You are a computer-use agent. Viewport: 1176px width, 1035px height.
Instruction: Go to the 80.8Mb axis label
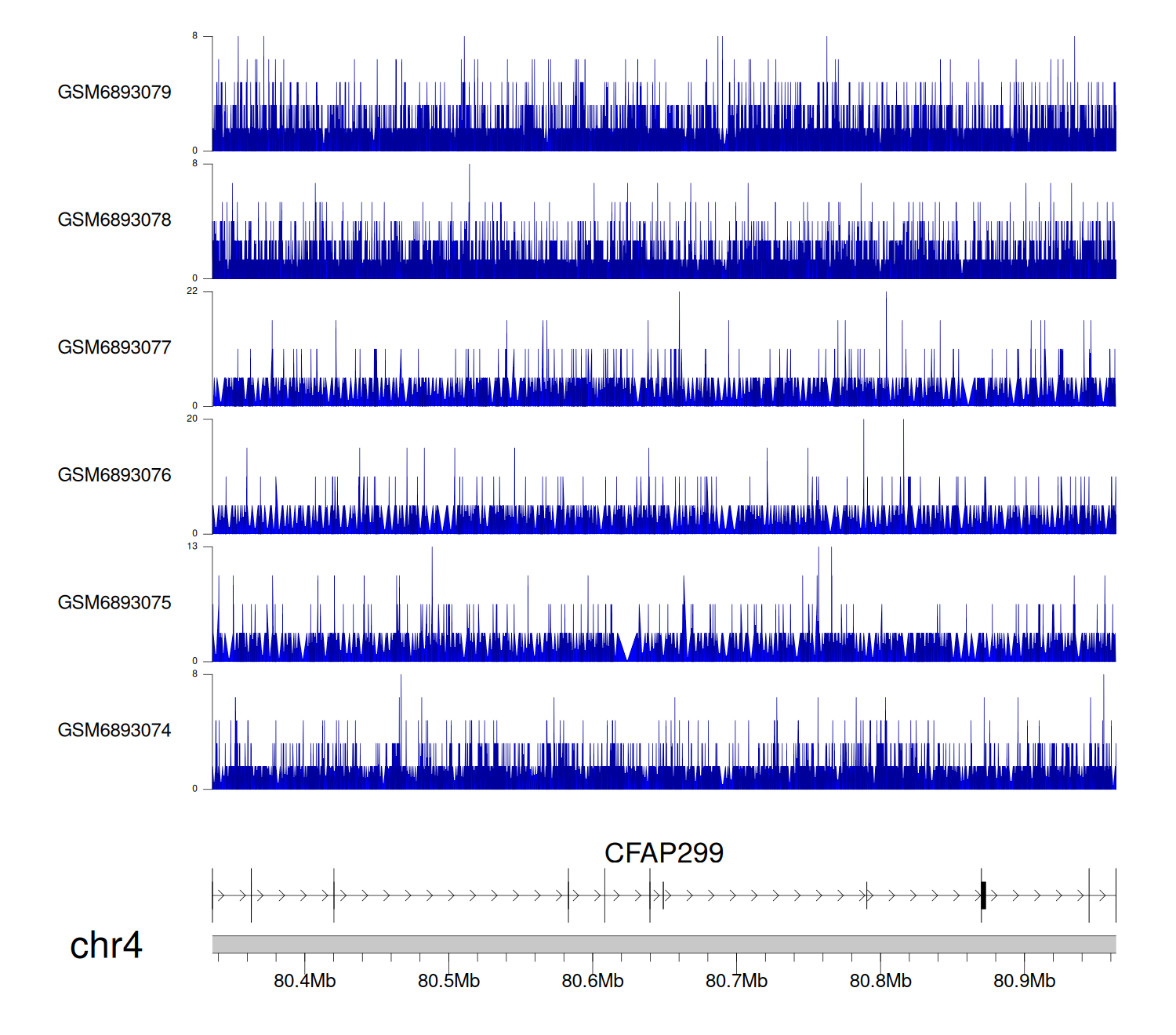click(x=880, y=981)
